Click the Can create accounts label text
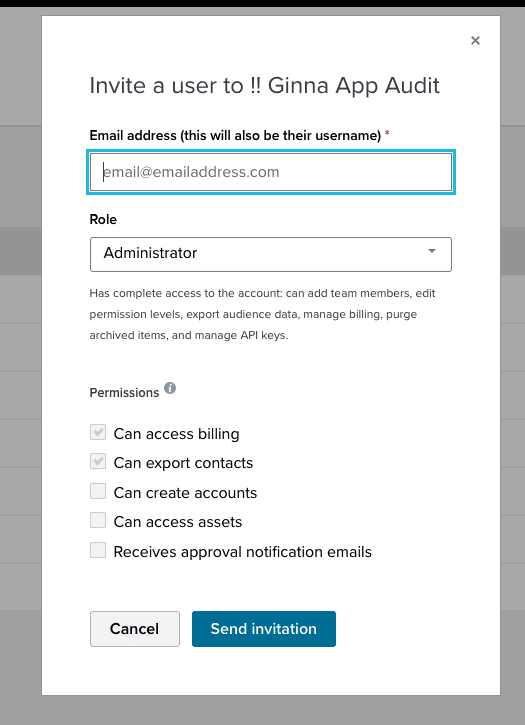Image resolution: width=525 pixels, height=725 pixels. coord(185,493)
